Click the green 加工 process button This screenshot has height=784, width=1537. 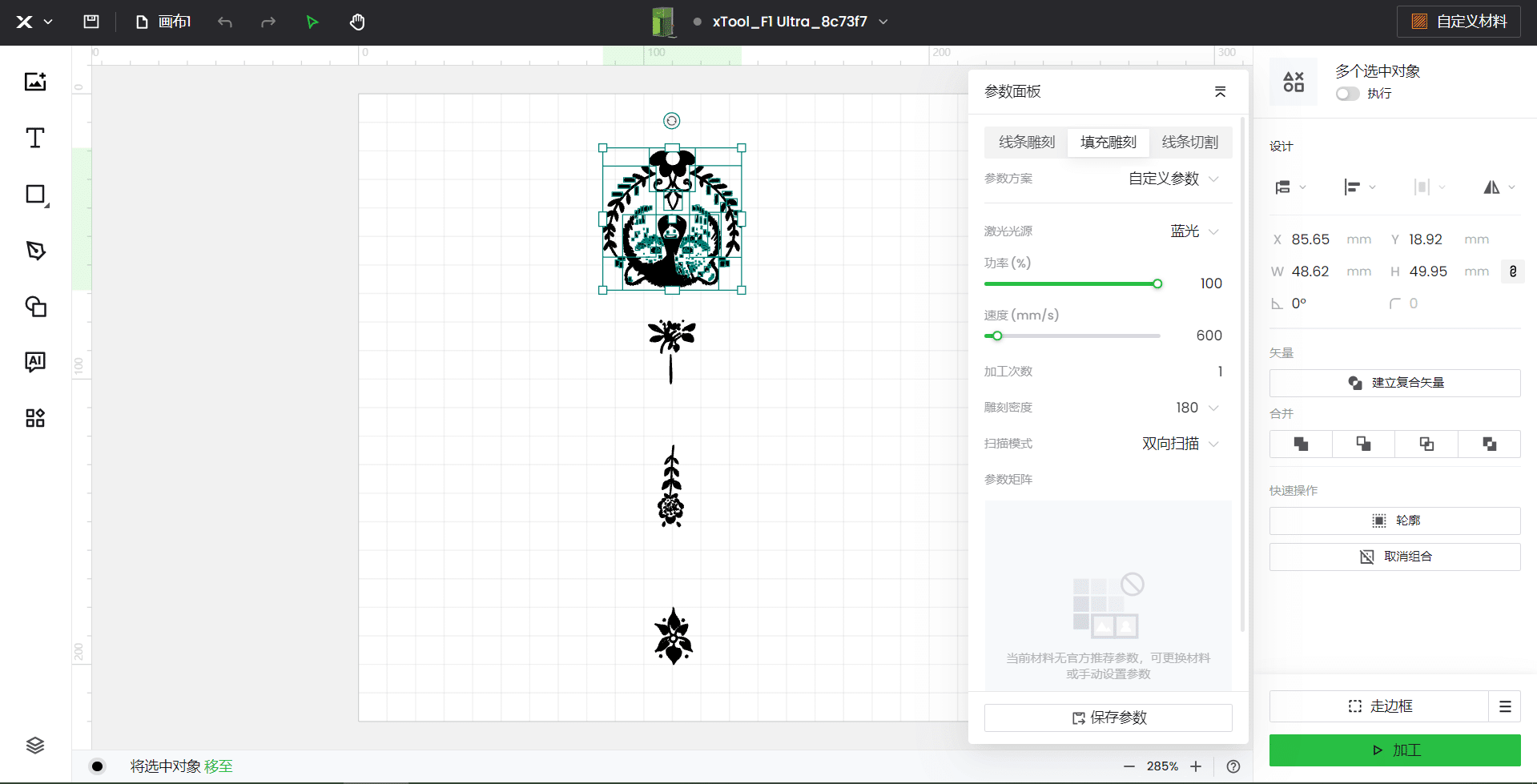coord(1395,750)
